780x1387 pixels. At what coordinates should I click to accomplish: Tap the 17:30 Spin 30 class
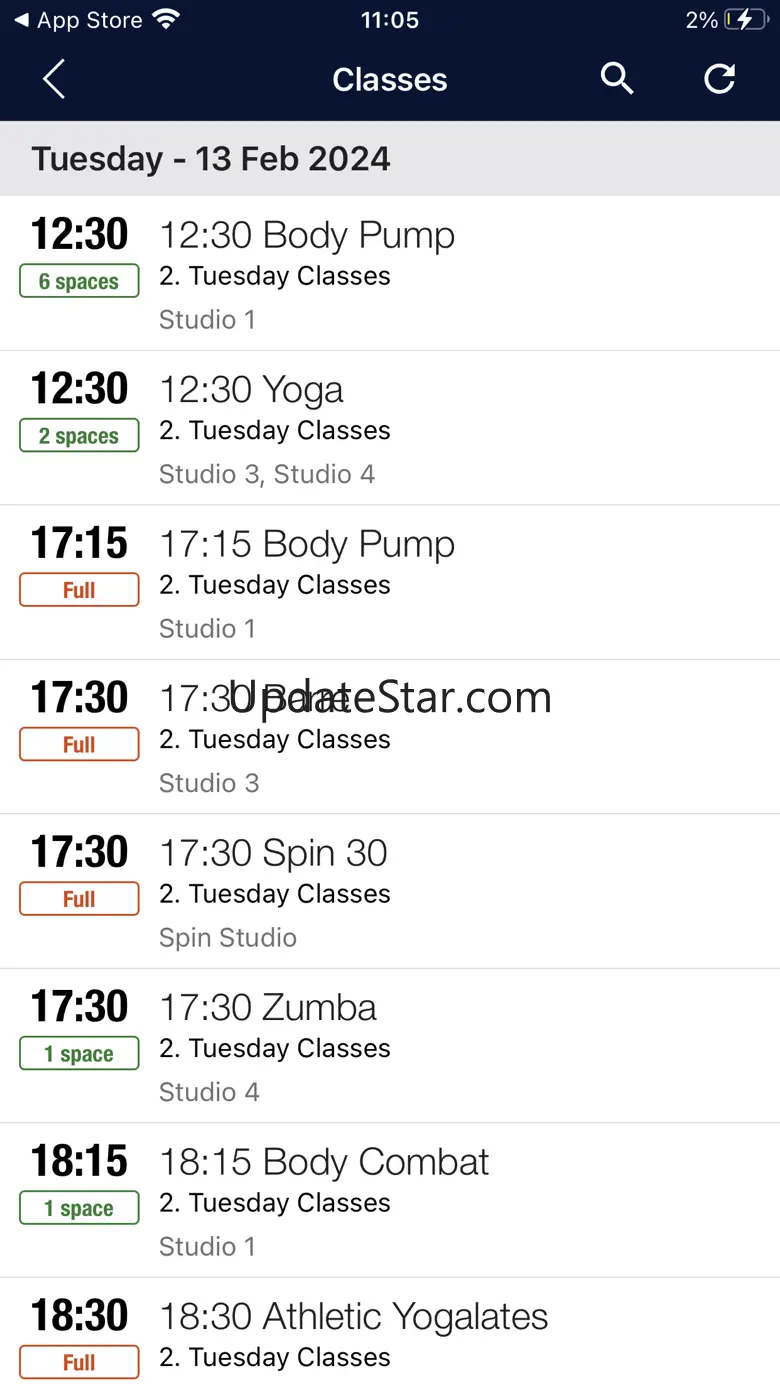[x=274, y=853]
